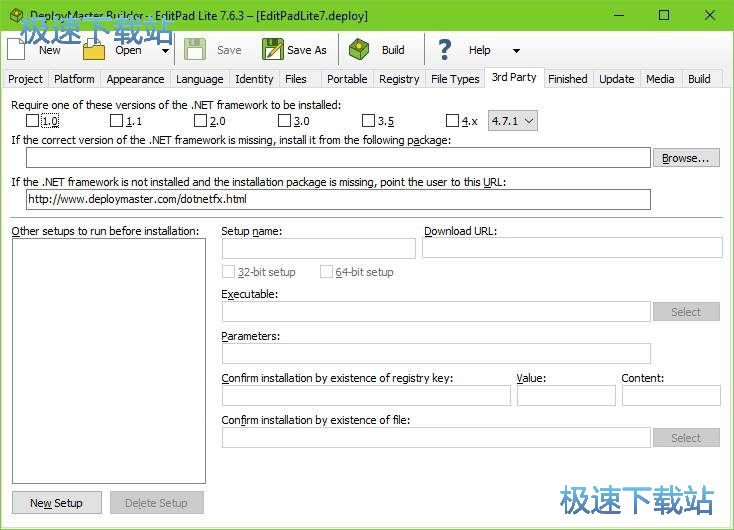Viewport: 734px width, 530px height.
Task: Click the Build label in toolbar
Action: pyautogui.click(x=393, y=50)
